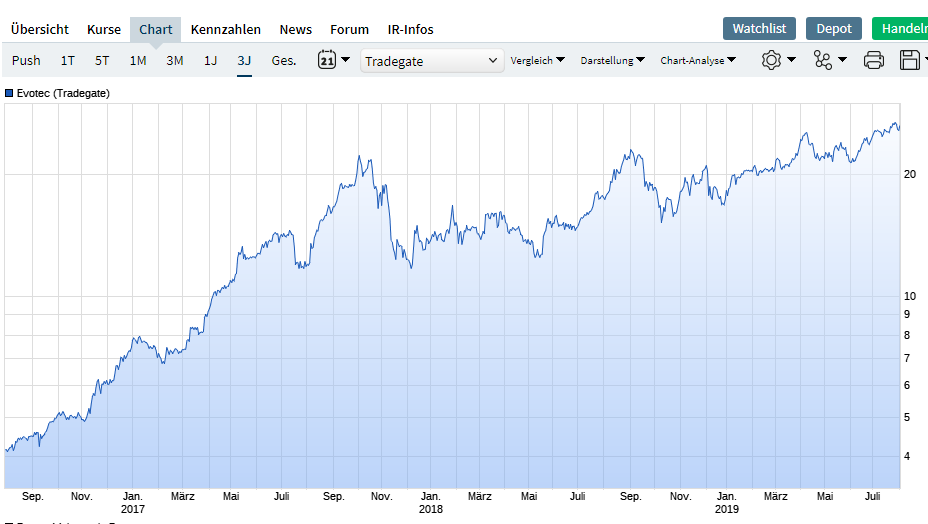Viewport: 928px width, 524px height.
Task: Click the blue Evotec legend square
Action: pos(9,93)
